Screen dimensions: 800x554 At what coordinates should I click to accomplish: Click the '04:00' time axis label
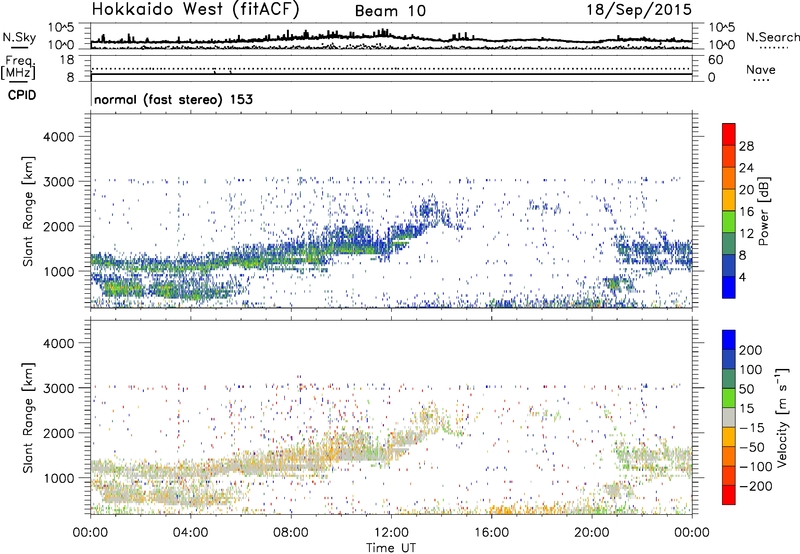[x=190, y=533]
